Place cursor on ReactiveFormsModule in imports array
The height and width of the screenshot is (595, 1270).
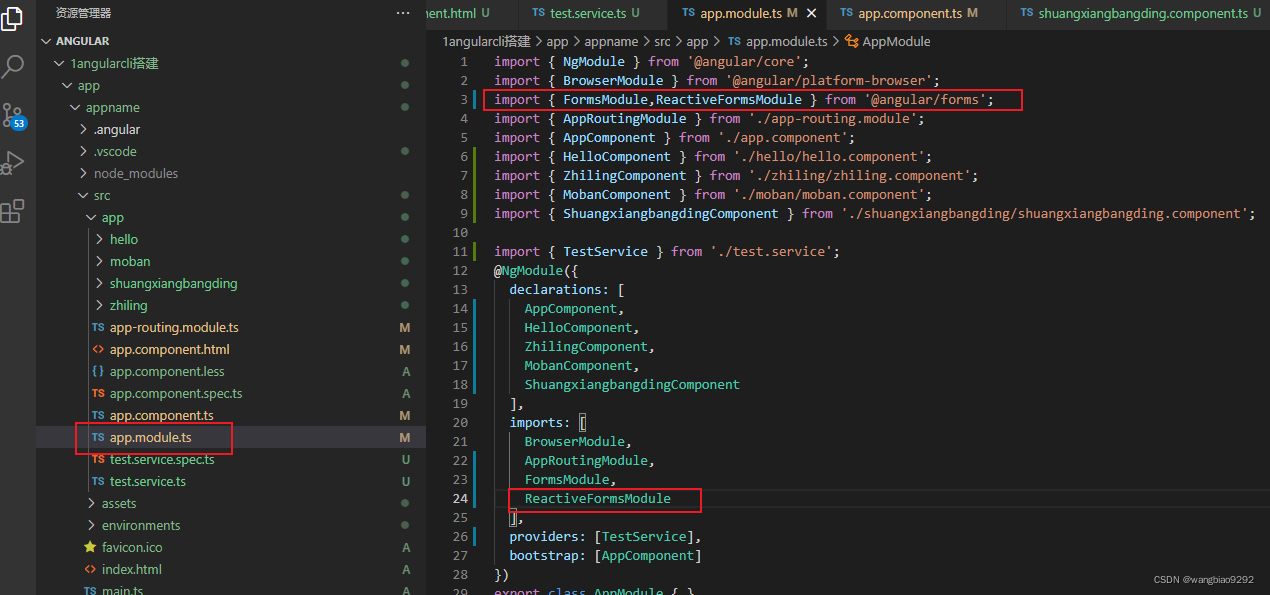[x=598, y=498]
